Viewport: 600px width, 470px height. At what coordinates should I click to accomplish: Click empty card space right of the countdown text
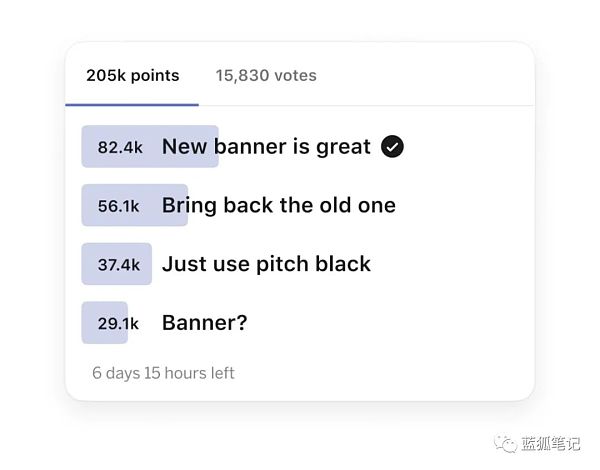click(x=400, y=373)
